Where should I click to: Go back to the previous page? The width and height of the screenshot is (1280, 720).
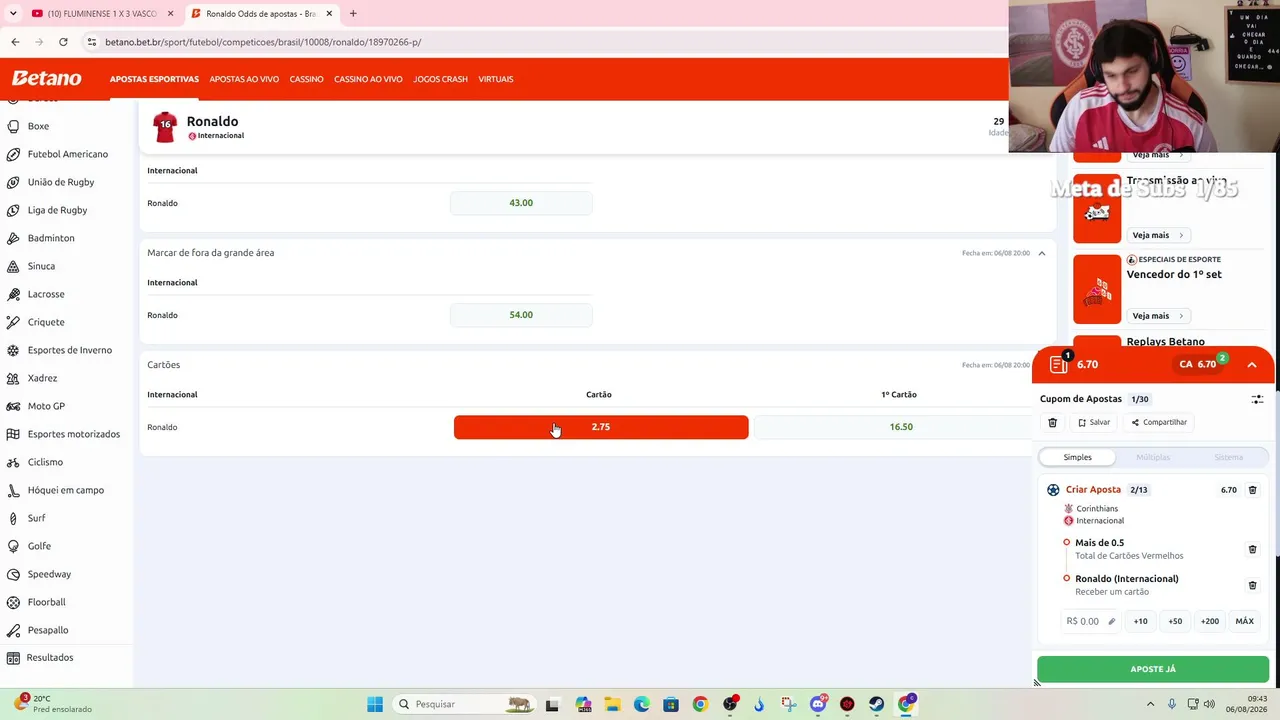pyautogui.click(x=15, y=42)
